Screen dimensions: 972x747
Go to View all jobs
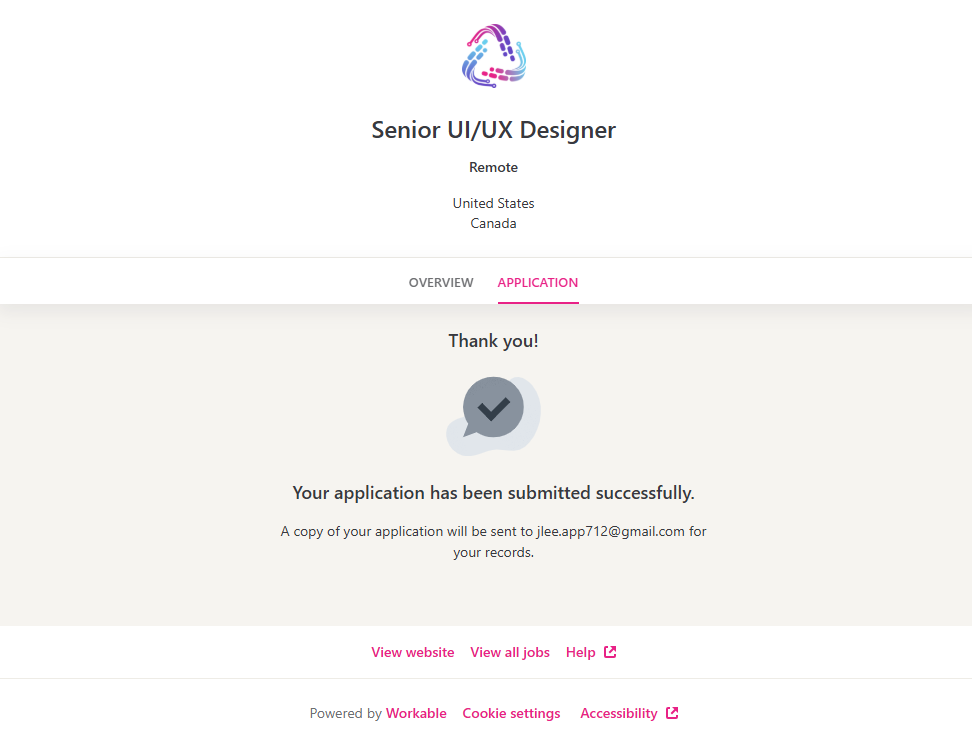click(510, 652)
